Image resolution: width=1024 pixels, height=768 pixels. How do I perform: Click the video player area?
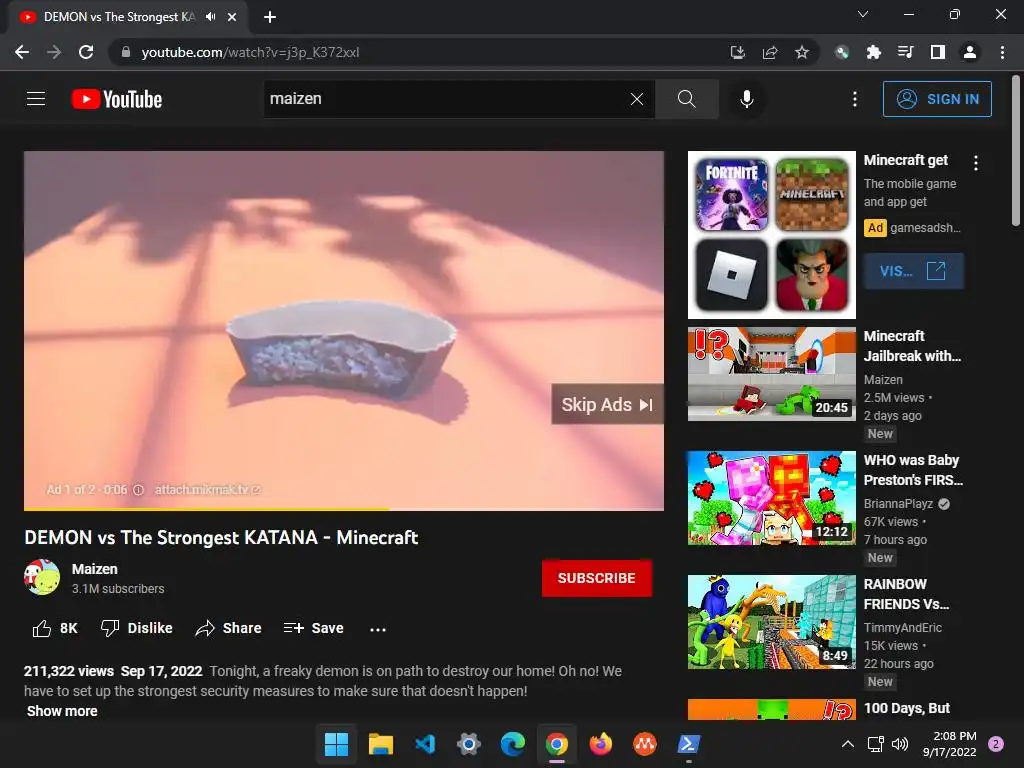pyautogui.click(x=344, y=330)
